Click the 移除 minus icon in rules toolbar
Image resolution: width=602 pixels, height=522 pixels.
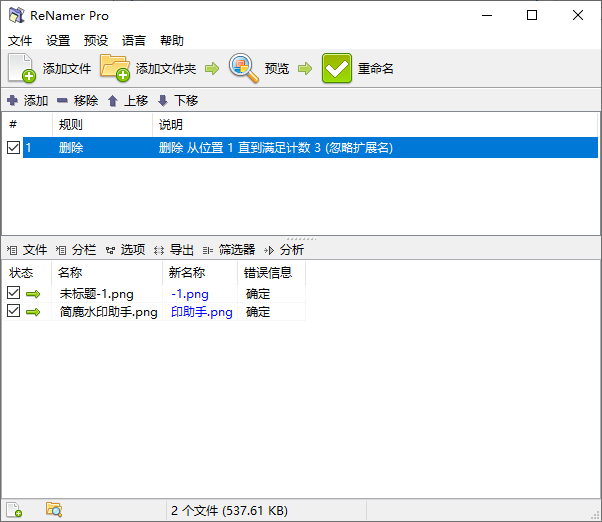tap(62, 101)
